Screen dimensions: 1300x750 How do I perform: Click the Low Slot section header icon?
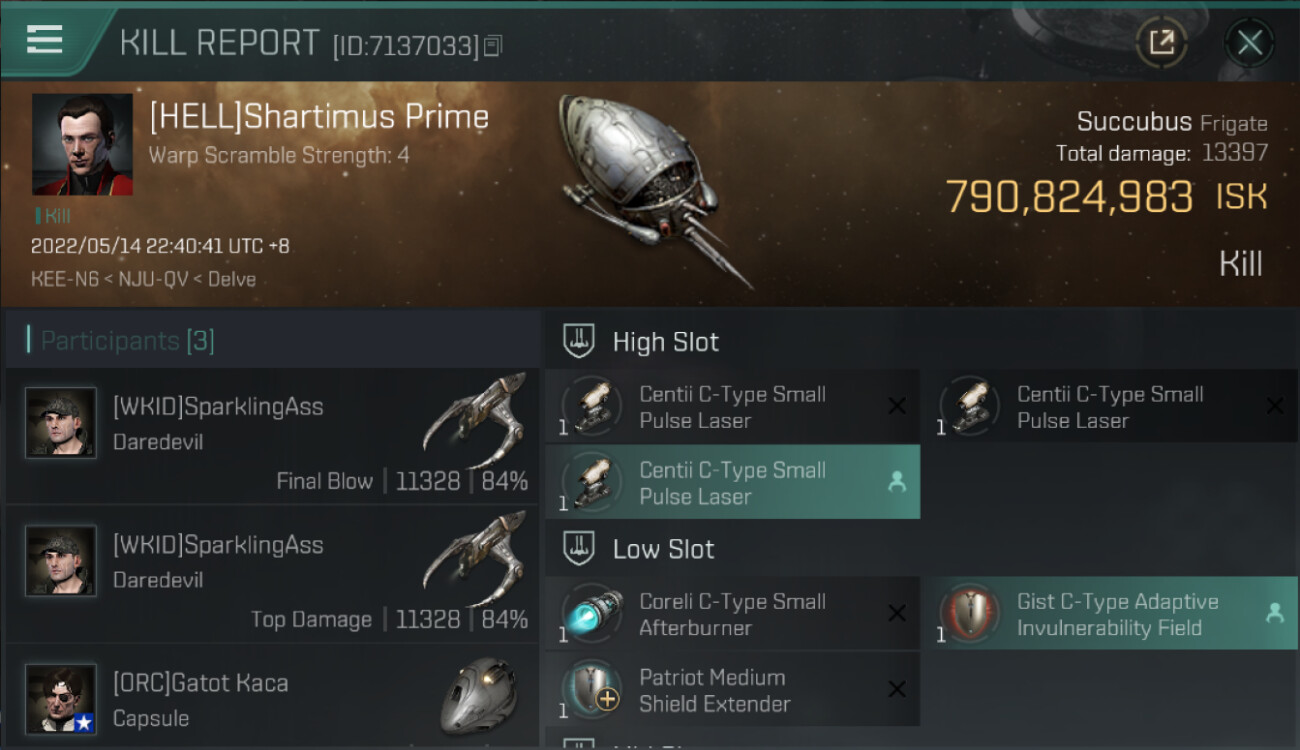[579, 549]
